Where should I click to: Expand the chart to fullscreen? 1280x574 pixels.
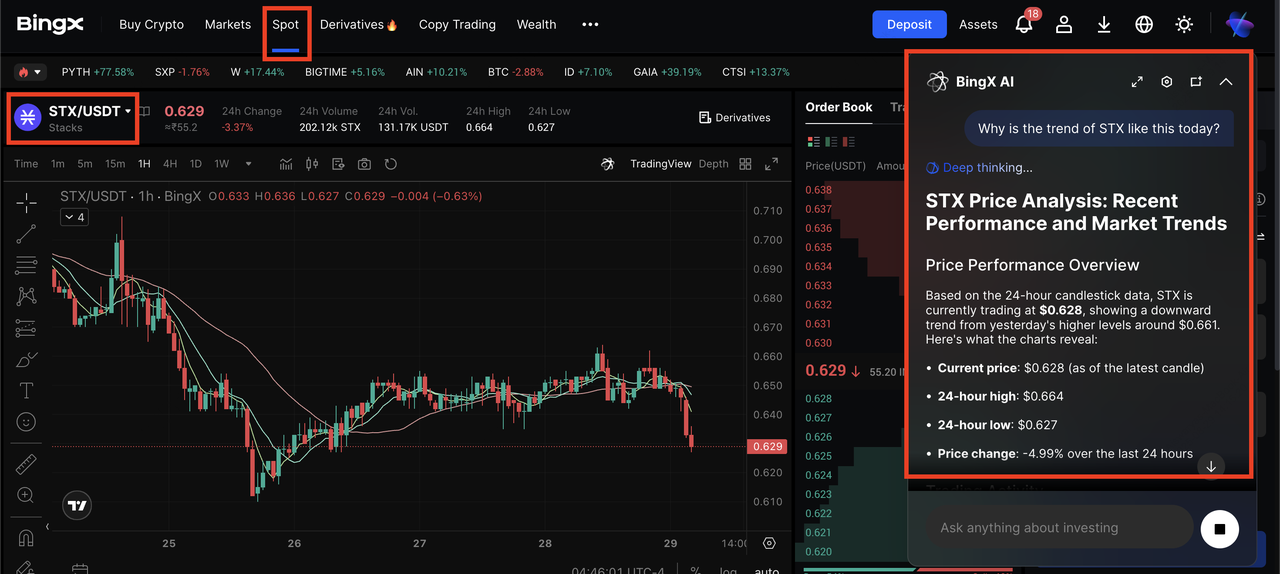click(771, 164)
